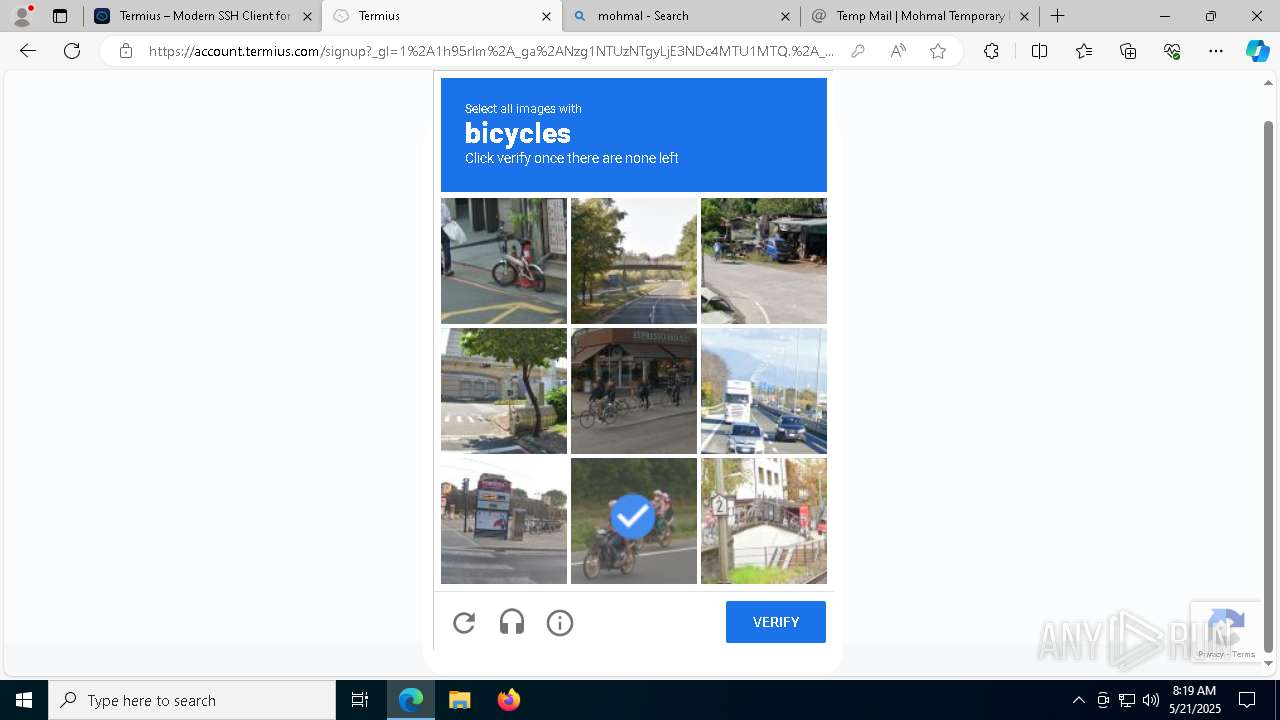Select the cyclists by storefront tile

[634, 391]
